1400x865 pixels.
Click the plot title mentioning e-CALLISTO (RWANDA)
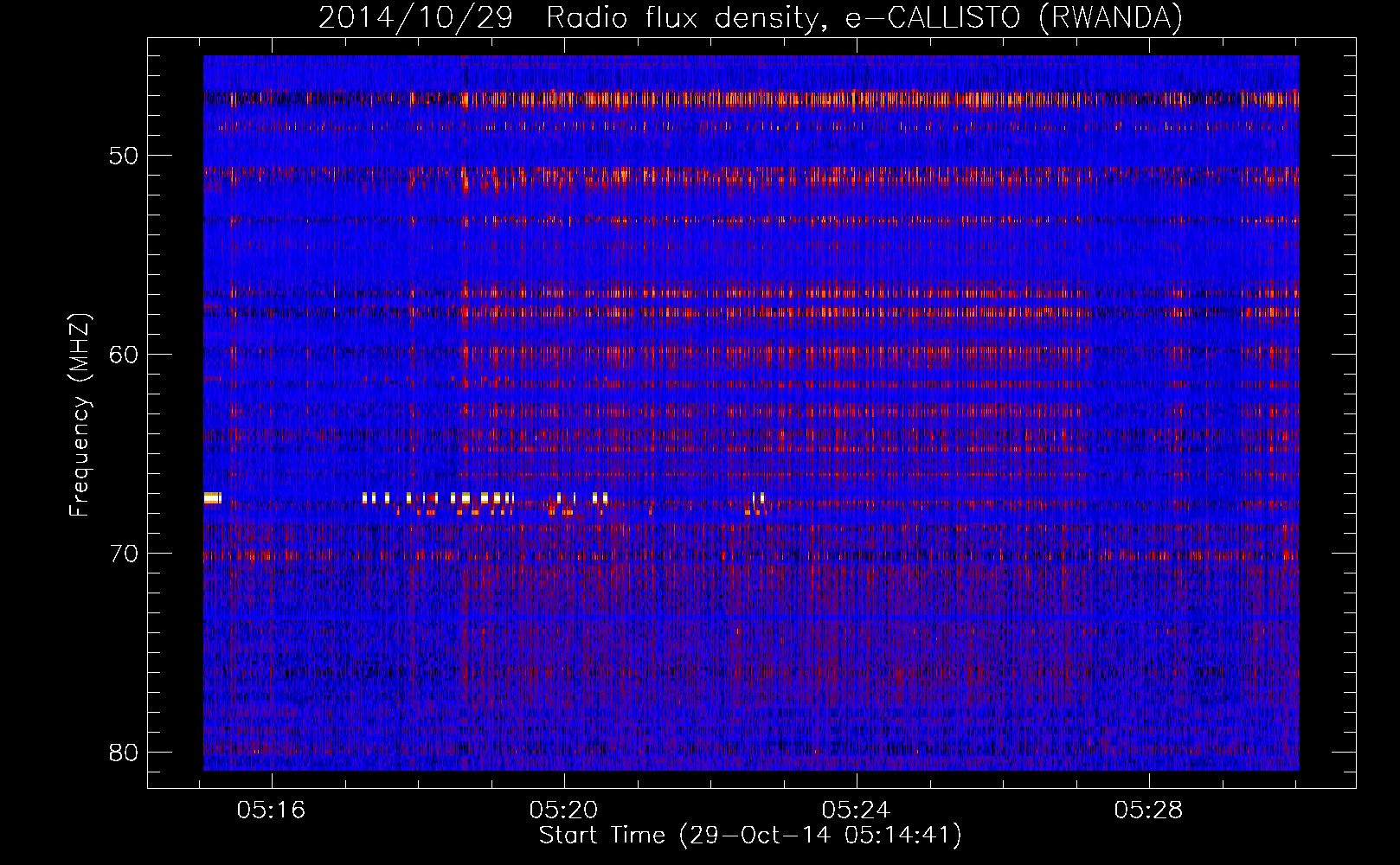pyautogui.click(x=750, y=17)
